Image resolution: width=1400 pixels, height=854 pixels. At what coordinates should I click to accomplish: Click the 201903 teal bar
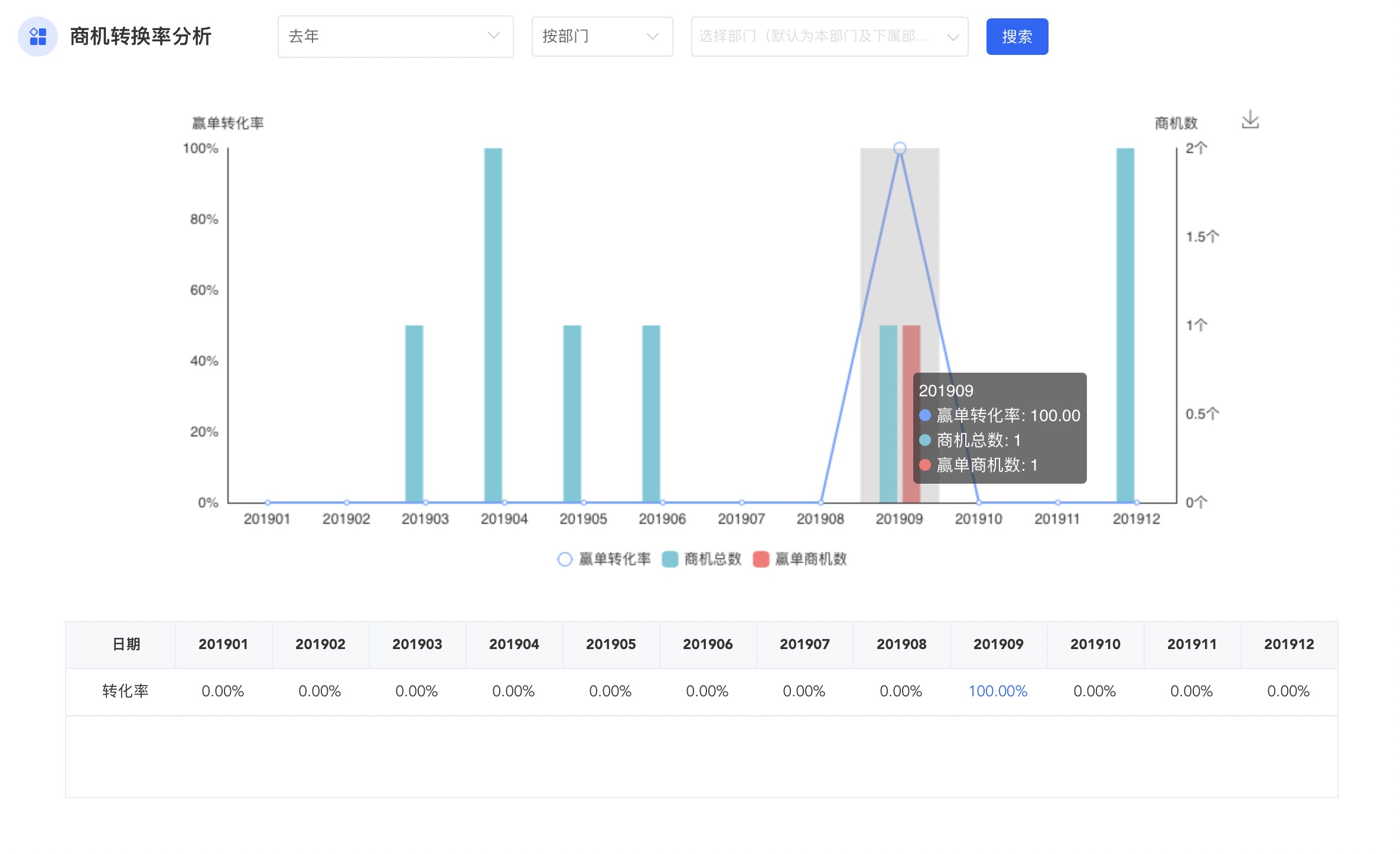tap(414, 413)
